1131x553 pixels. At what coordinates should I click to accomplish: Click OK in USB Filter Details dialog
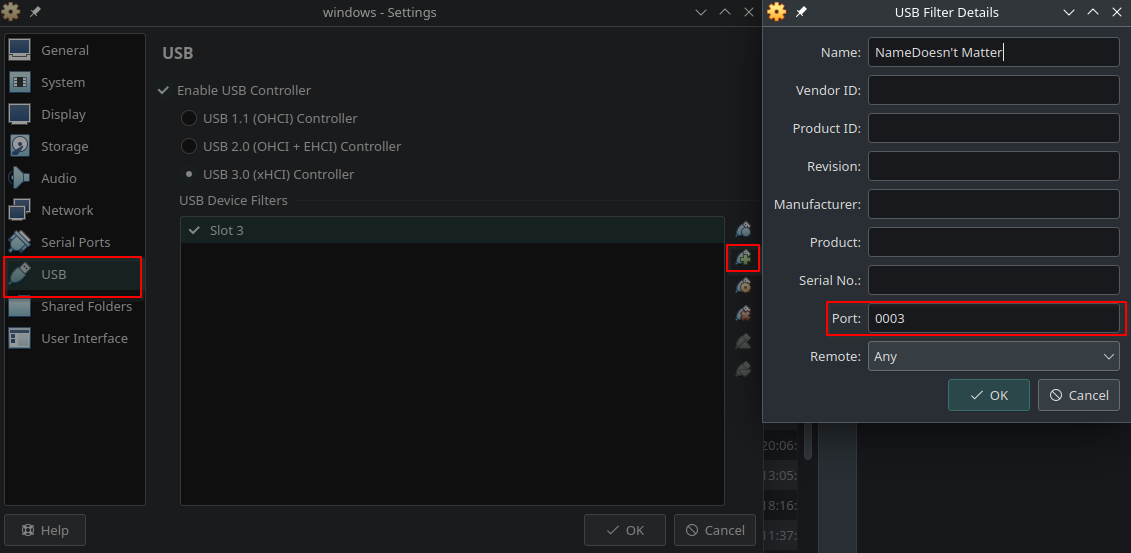989,395
